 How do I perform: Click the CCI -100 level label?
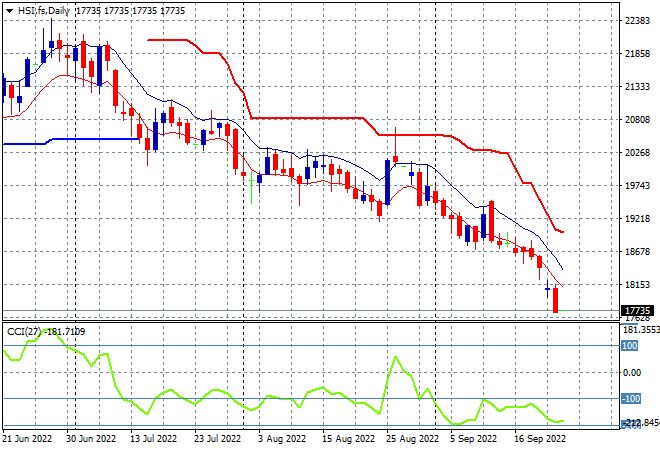(x=631, y=398)
